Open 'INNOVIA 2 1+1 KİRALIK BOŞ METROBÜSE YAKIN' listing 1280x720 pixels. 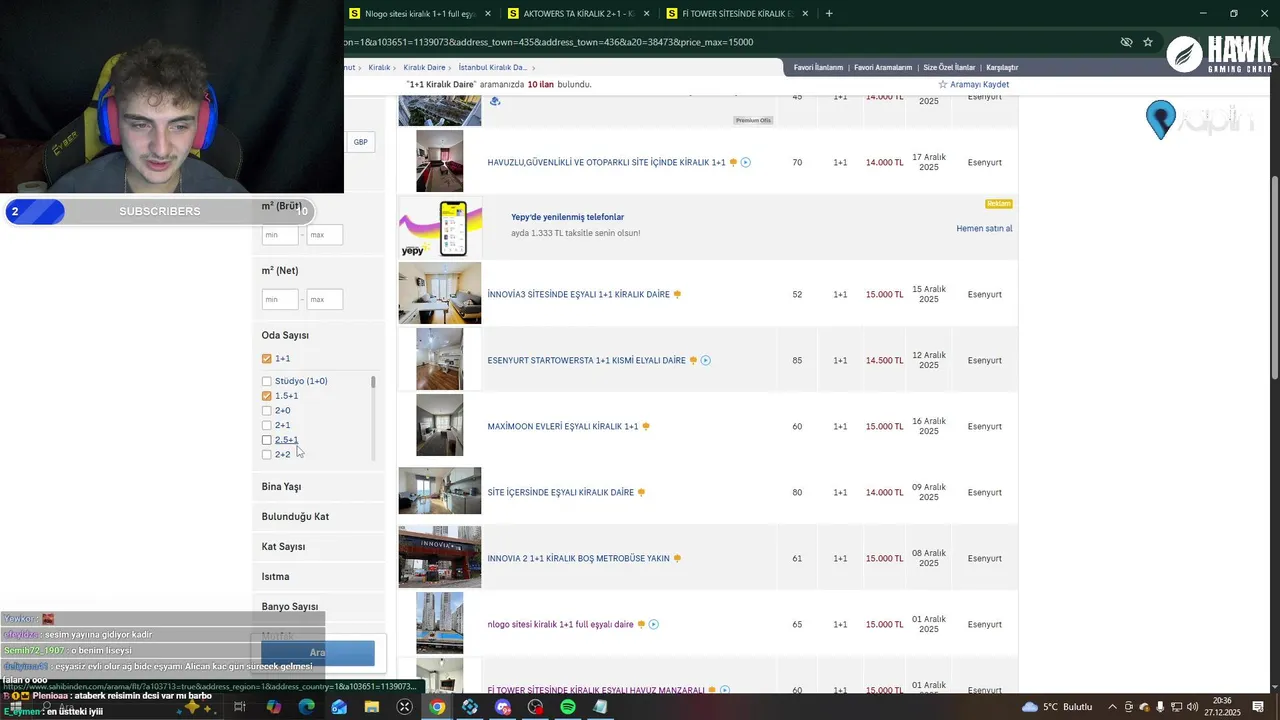[x=578, y=558]
